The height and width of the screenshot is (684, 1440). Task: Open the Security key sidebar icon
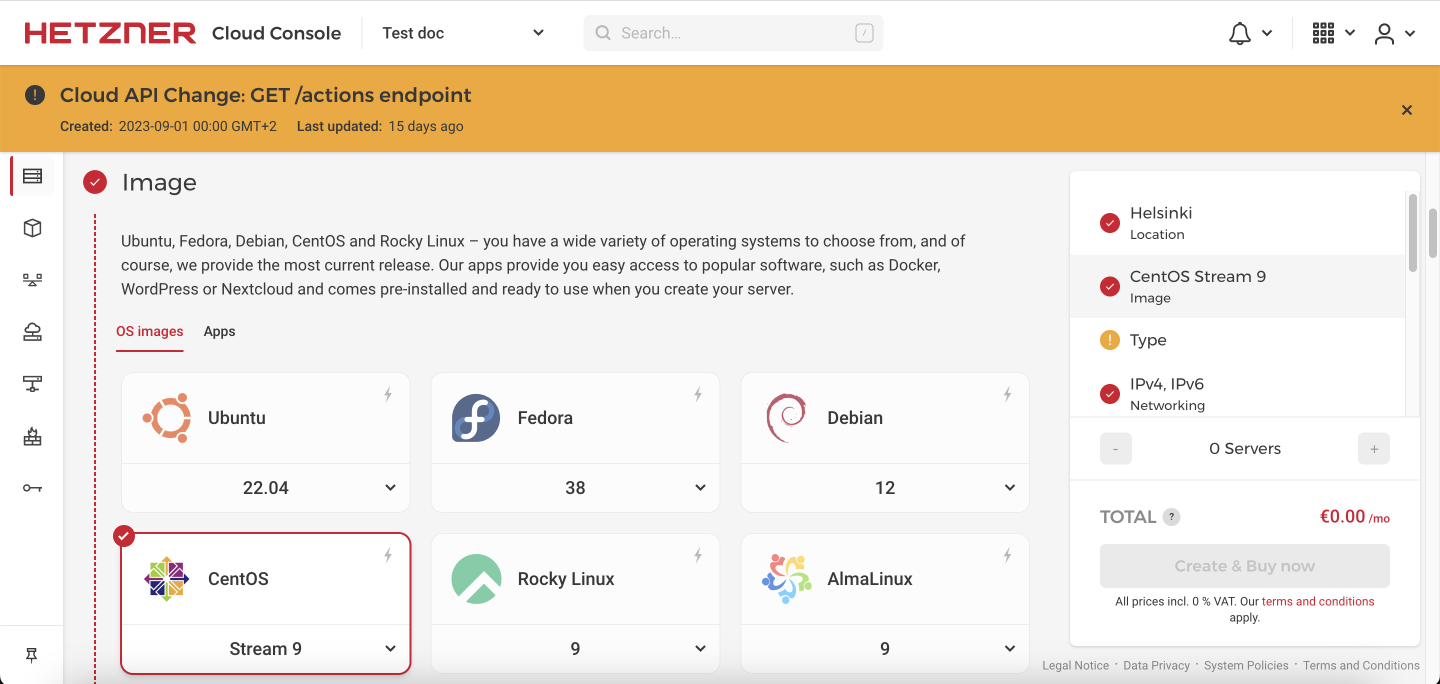[x=32, y=488]
